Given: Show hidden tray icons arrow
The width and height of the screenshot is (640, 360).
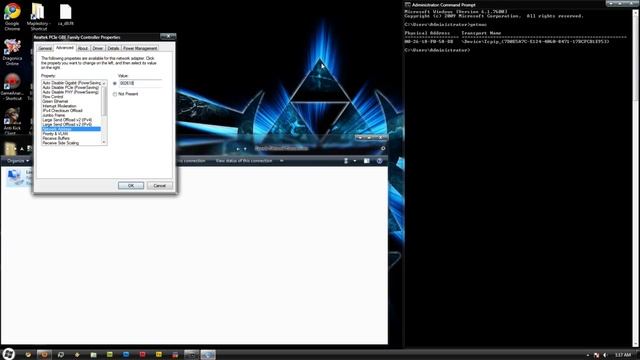Looking at the screenshot, I should (588, 356).
